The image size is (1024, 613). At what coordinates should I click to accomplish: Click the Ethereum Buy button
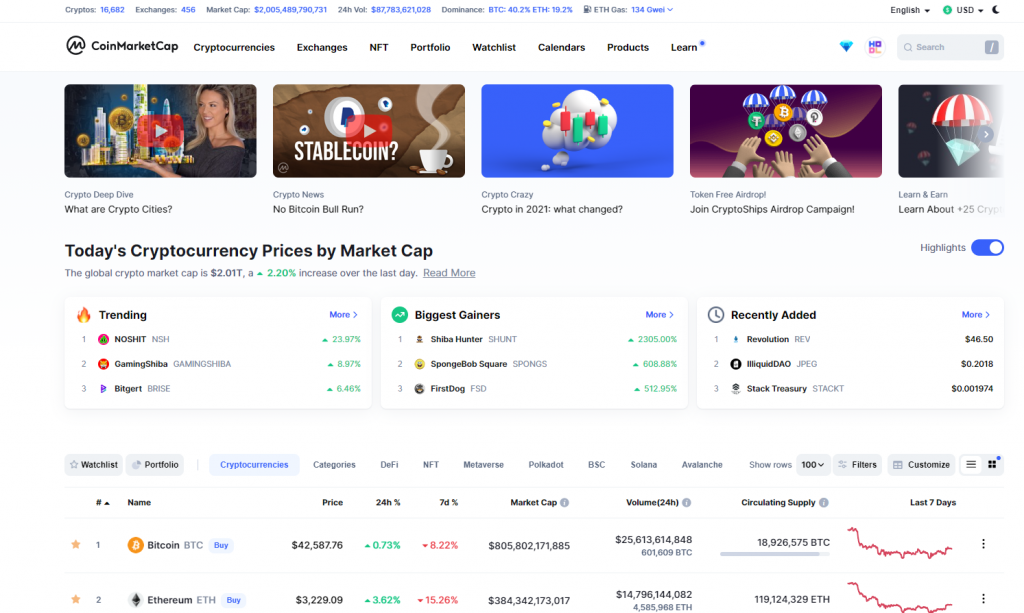tap(234, 600)
